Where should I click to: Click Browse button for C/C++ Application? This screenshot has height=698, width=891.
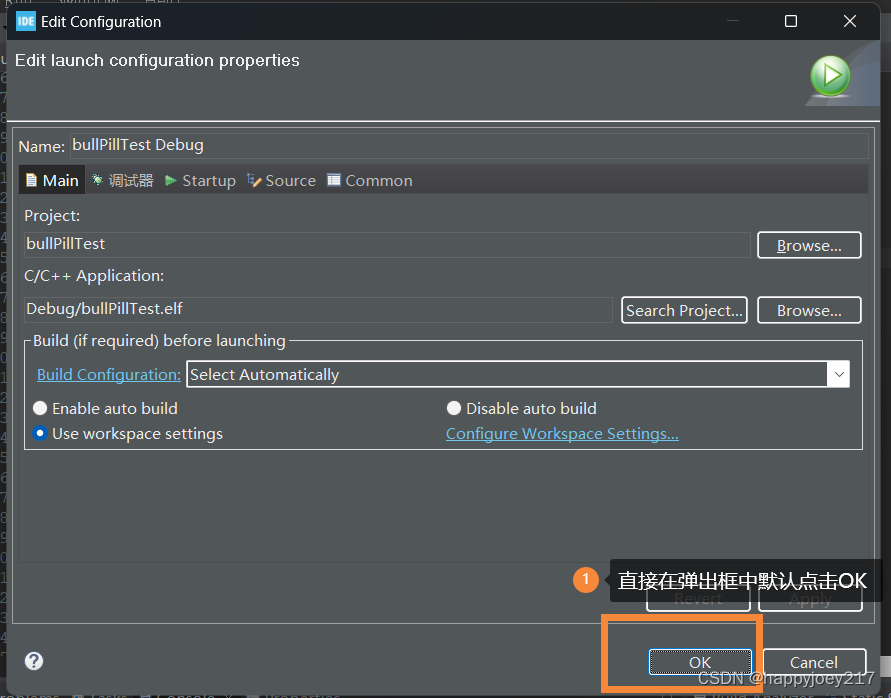tap(809, 310)
